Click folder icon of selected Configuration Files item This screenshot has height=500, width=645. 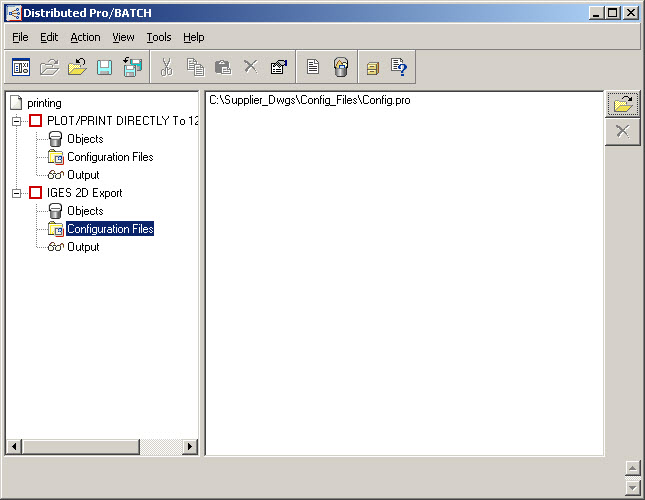click(56, 229)
